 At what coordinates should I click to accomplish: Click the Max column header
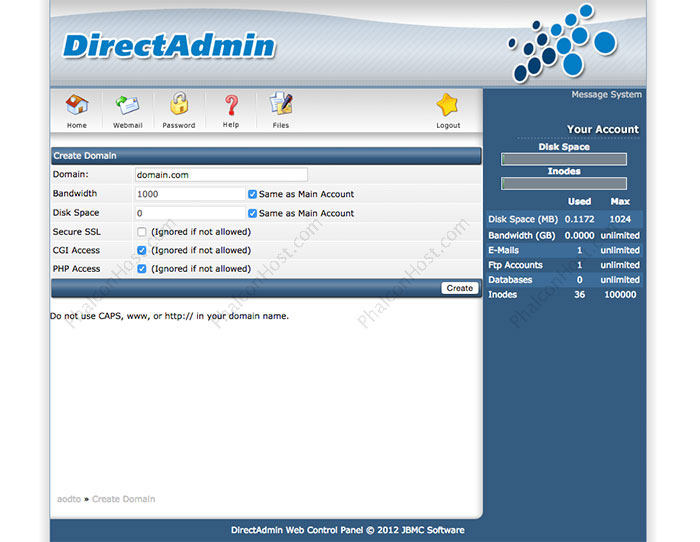click(620, 201)
